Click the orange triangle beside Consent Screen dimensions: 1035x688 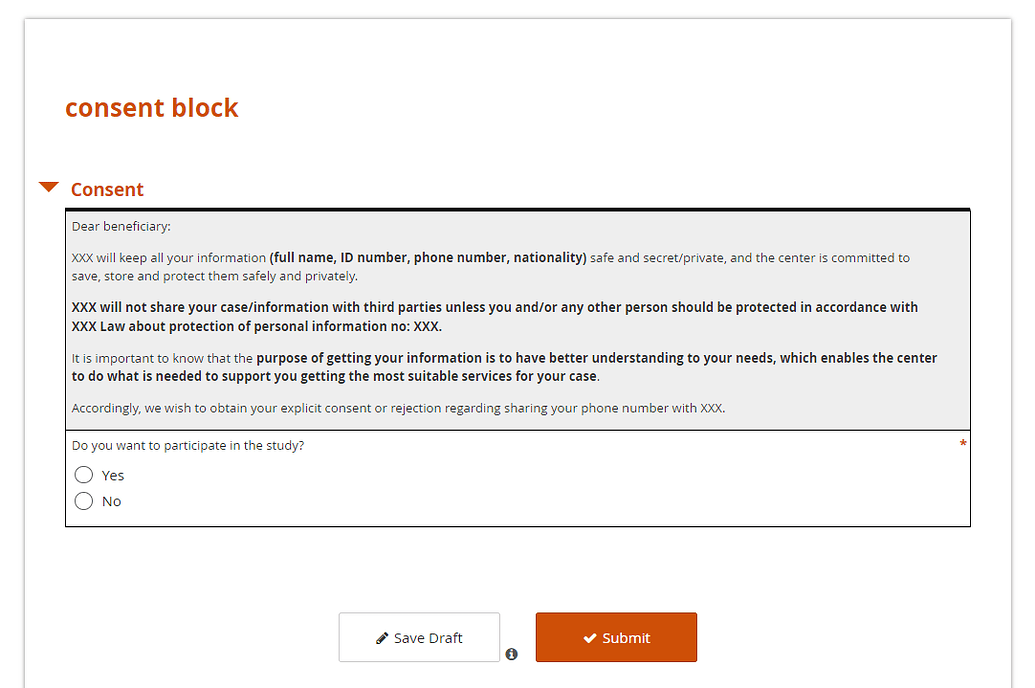(x=48, y=186)
